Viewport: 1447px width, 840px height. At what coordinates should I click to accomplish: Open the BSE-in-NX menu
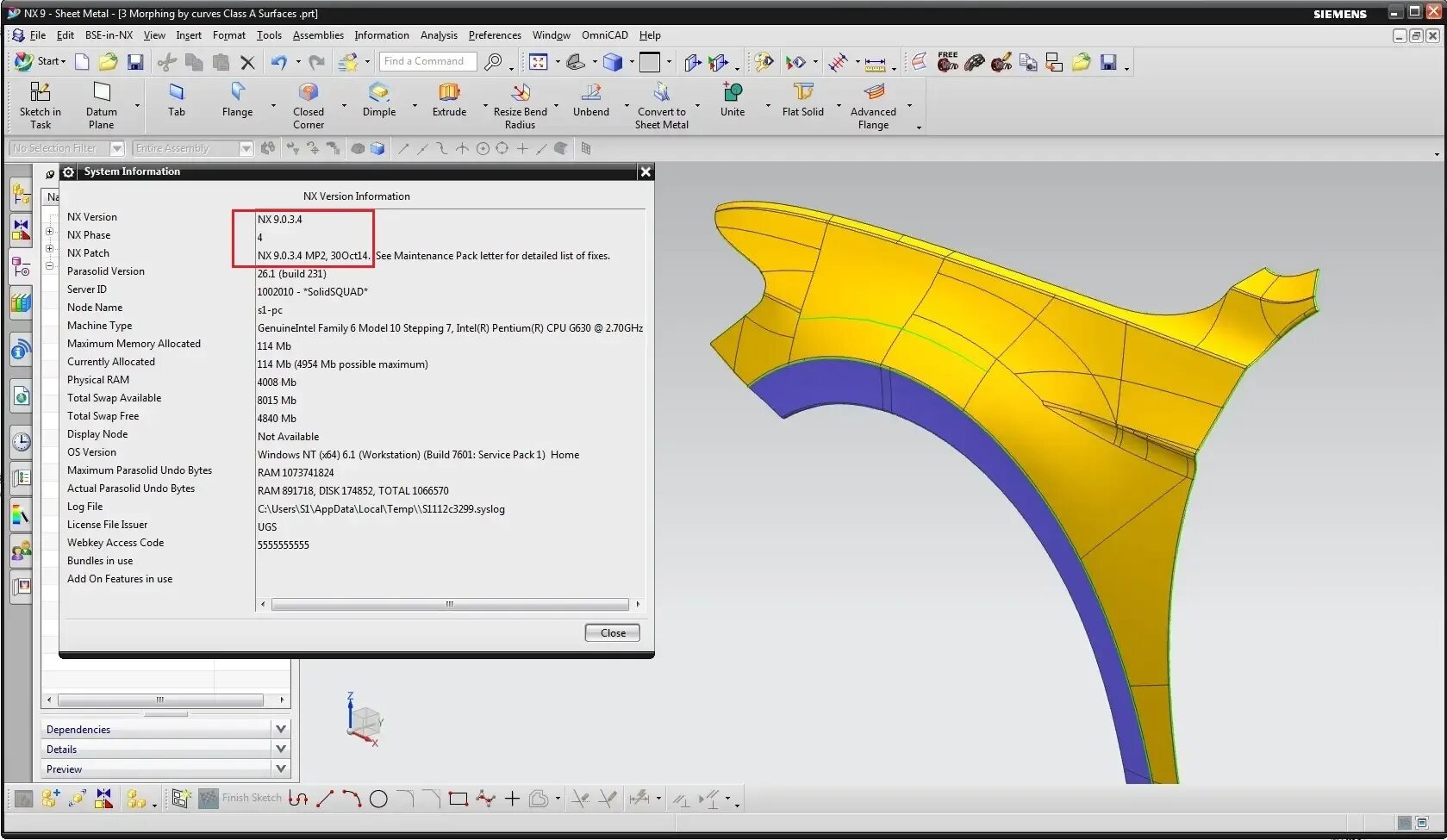coord(109,35)
